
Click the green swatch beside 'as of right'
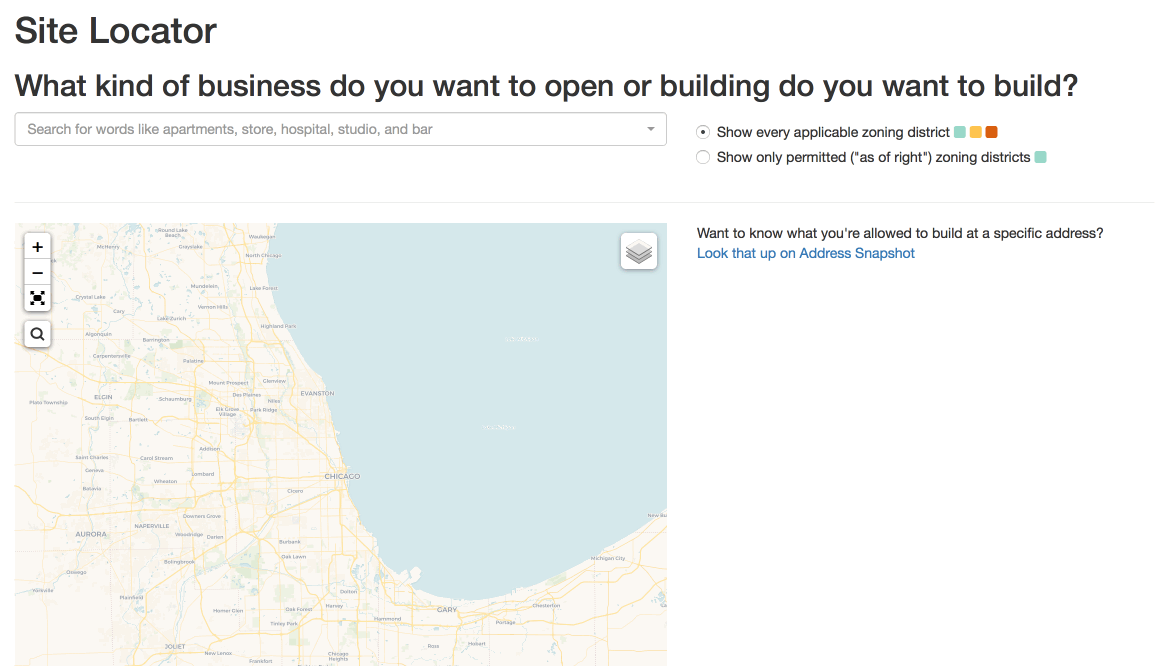tap(1040, 157)
